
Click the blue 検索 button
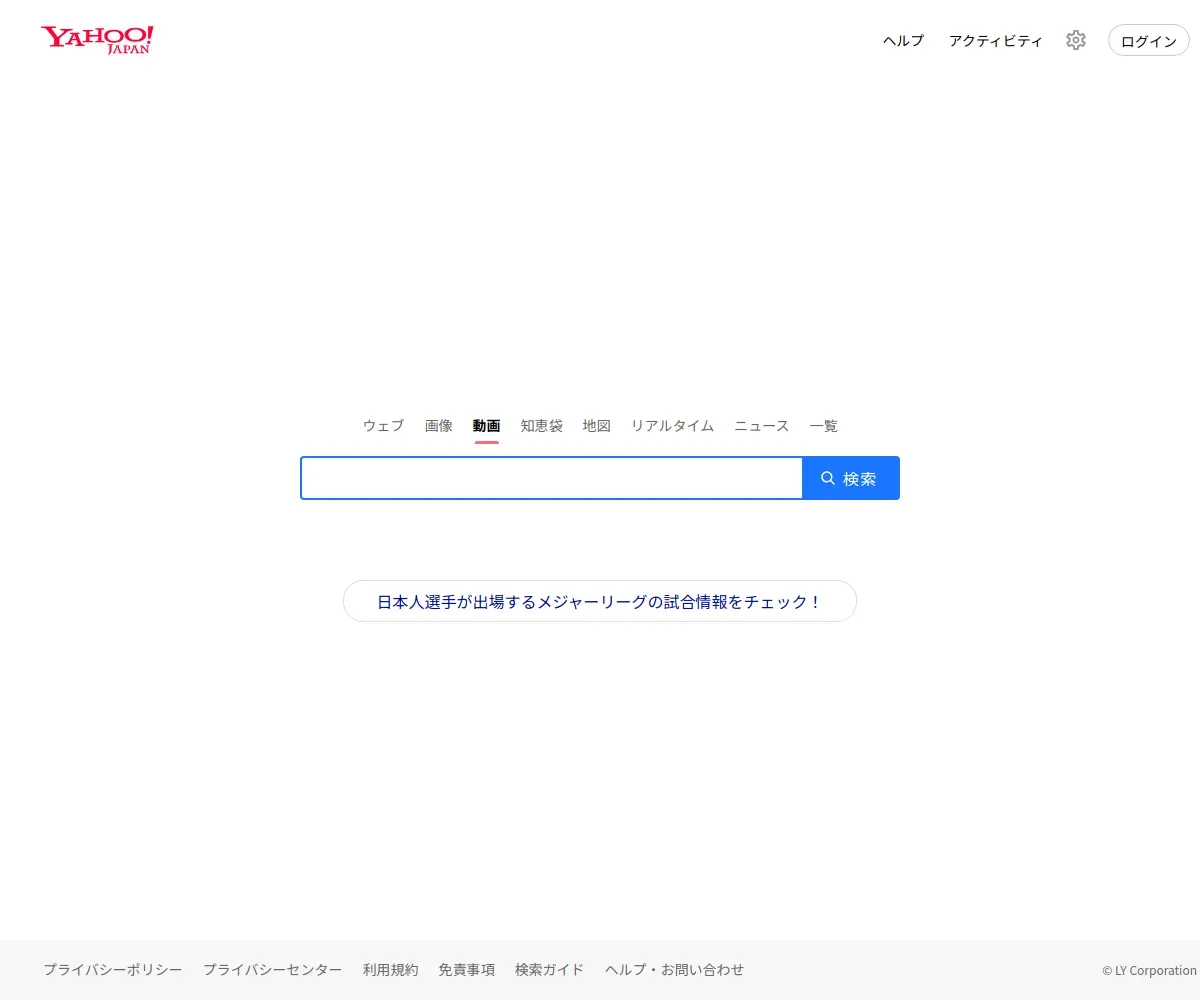(x=851, y=478)
